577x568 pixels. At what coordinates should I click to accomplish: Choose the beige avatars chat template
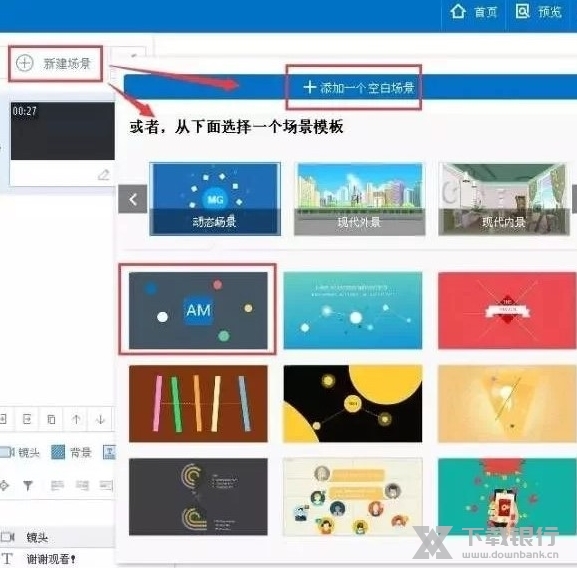point(353,497)
